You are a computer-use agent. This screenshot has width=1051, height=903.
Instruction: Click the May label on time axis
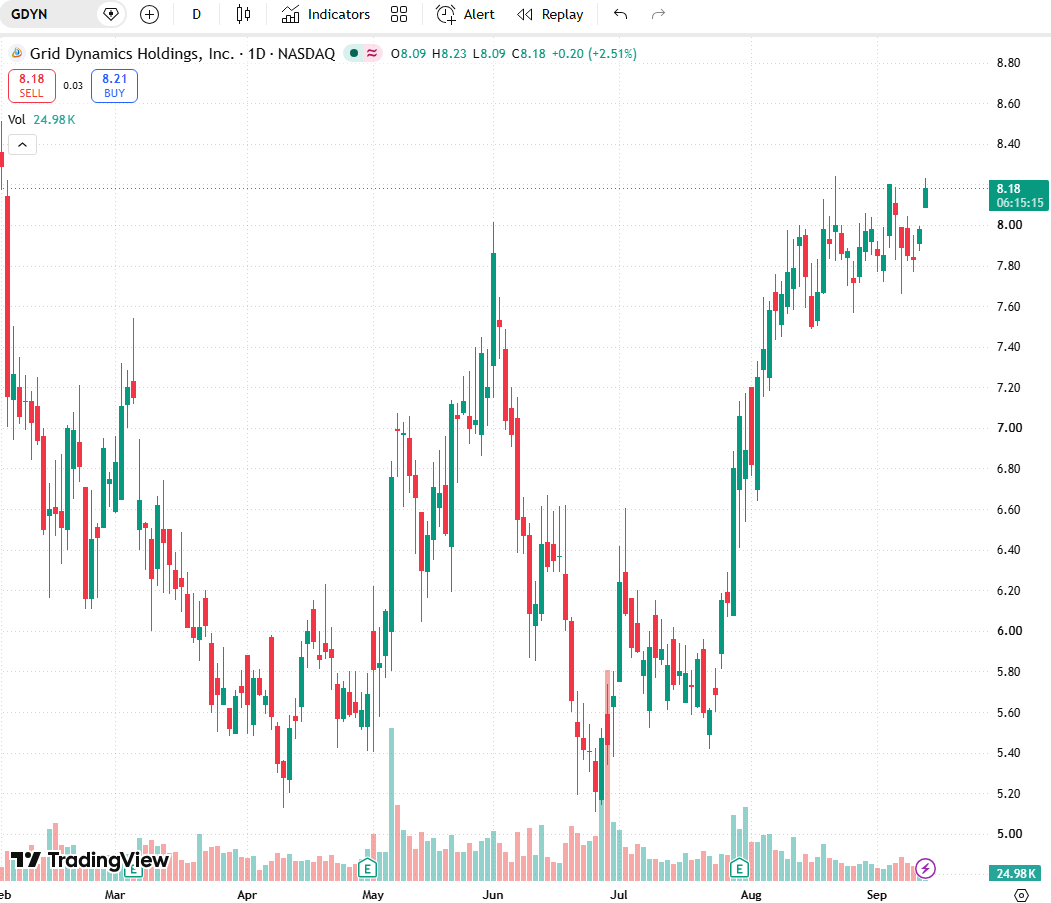tap(373, 895)
